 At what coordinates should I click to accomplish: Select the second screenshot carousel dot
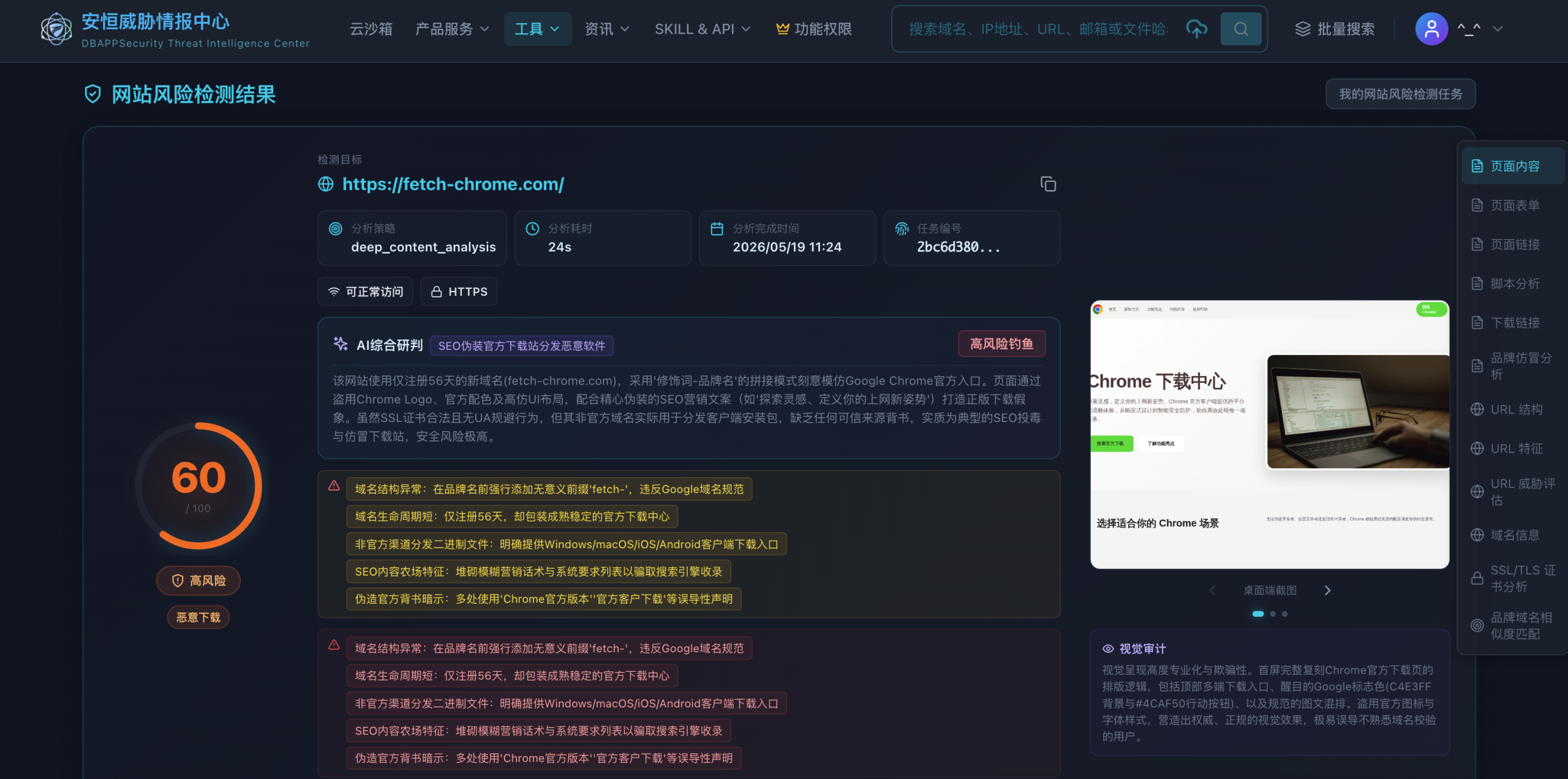1273,614
